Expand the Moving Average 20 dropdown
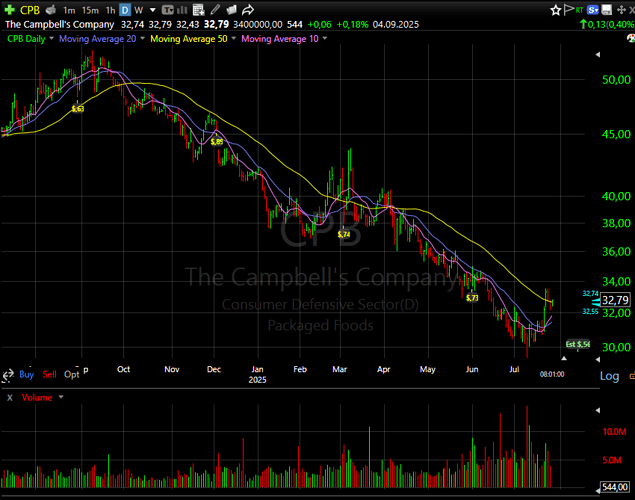This screenshot has width=635, height=500. [143, 38]
